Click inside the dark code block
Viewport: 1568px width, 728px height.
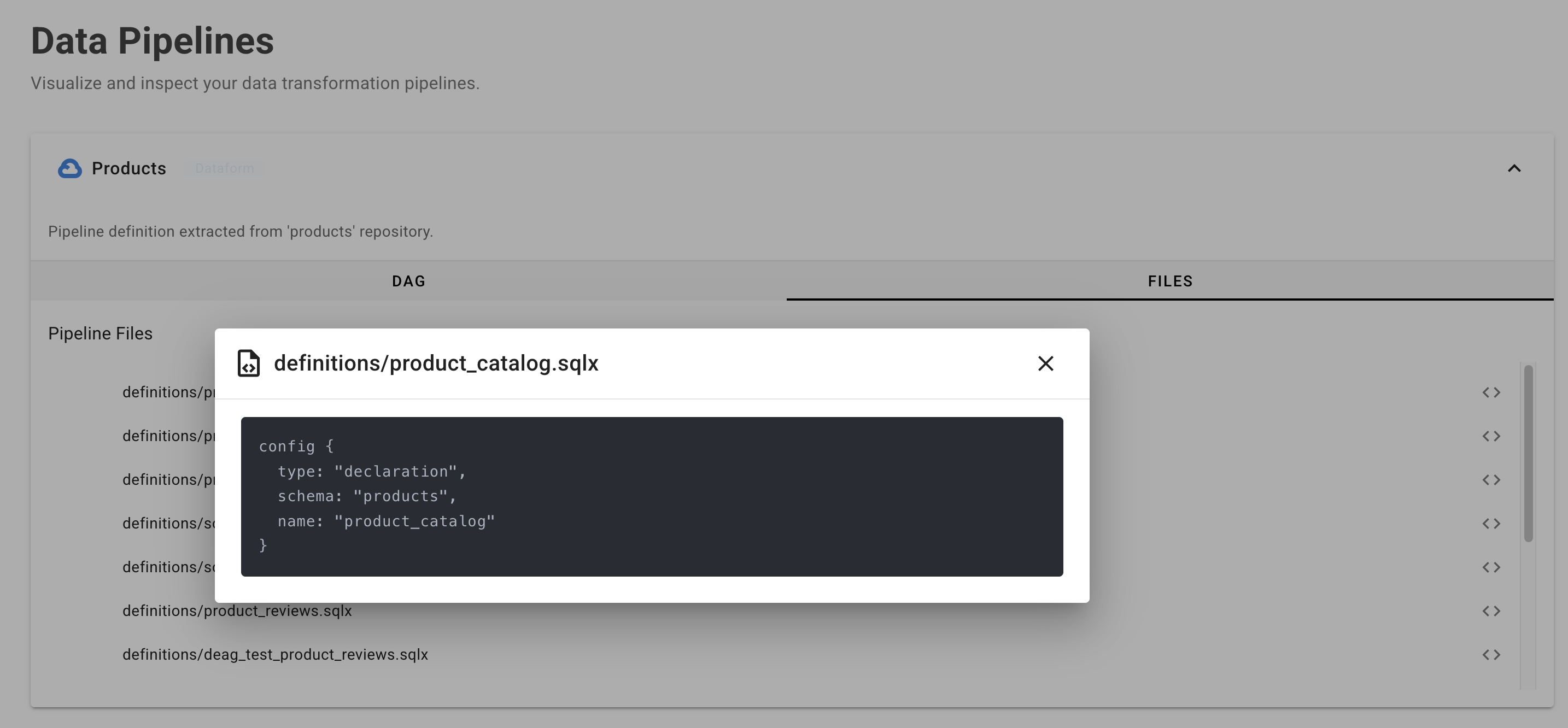tap(651, 496)
